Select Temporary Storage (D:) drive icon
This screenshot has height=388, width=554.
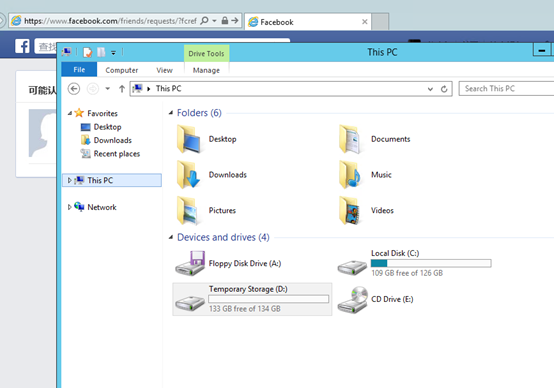pos(190,303)
